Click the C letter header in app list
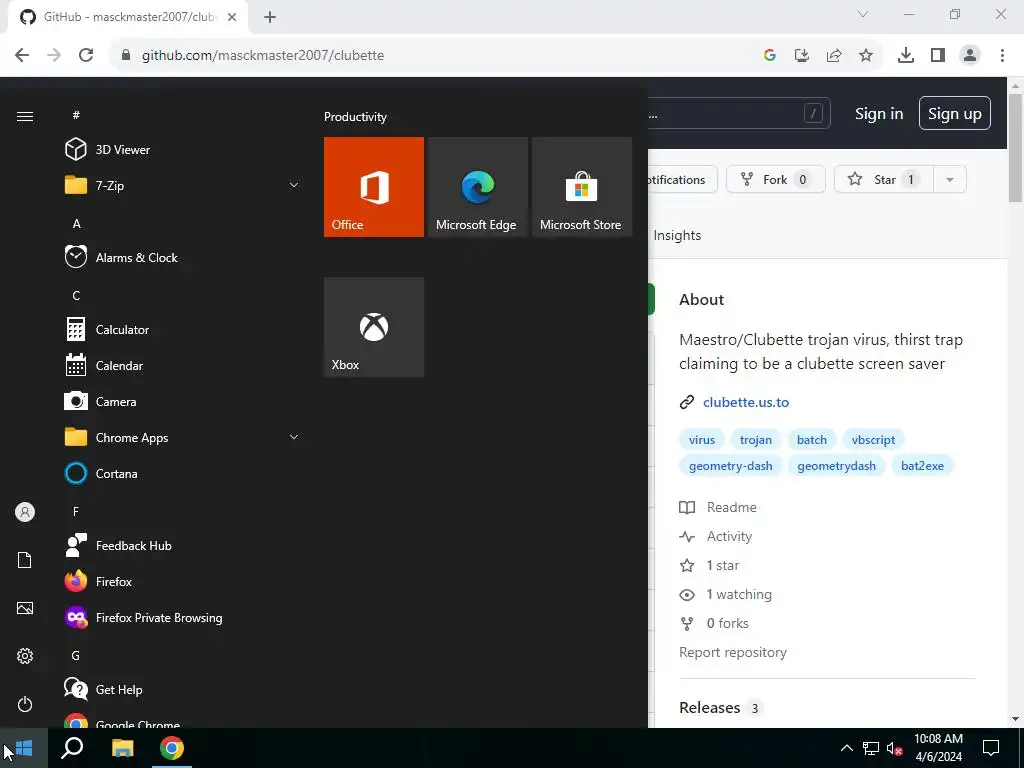 click(x=76, y=295)
